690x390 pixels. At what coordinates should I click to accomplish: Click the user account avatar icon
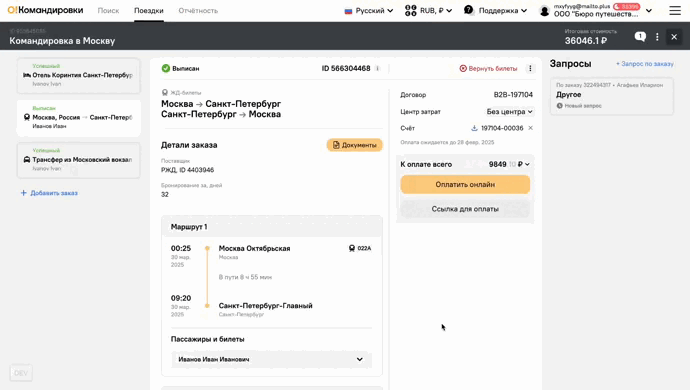pos(544,11)
